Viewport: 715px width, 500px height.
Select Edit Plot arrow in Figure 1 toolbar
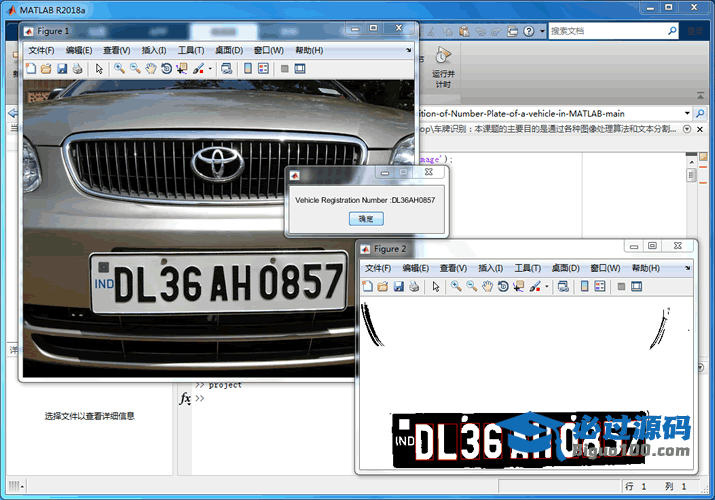click(99, 69)
